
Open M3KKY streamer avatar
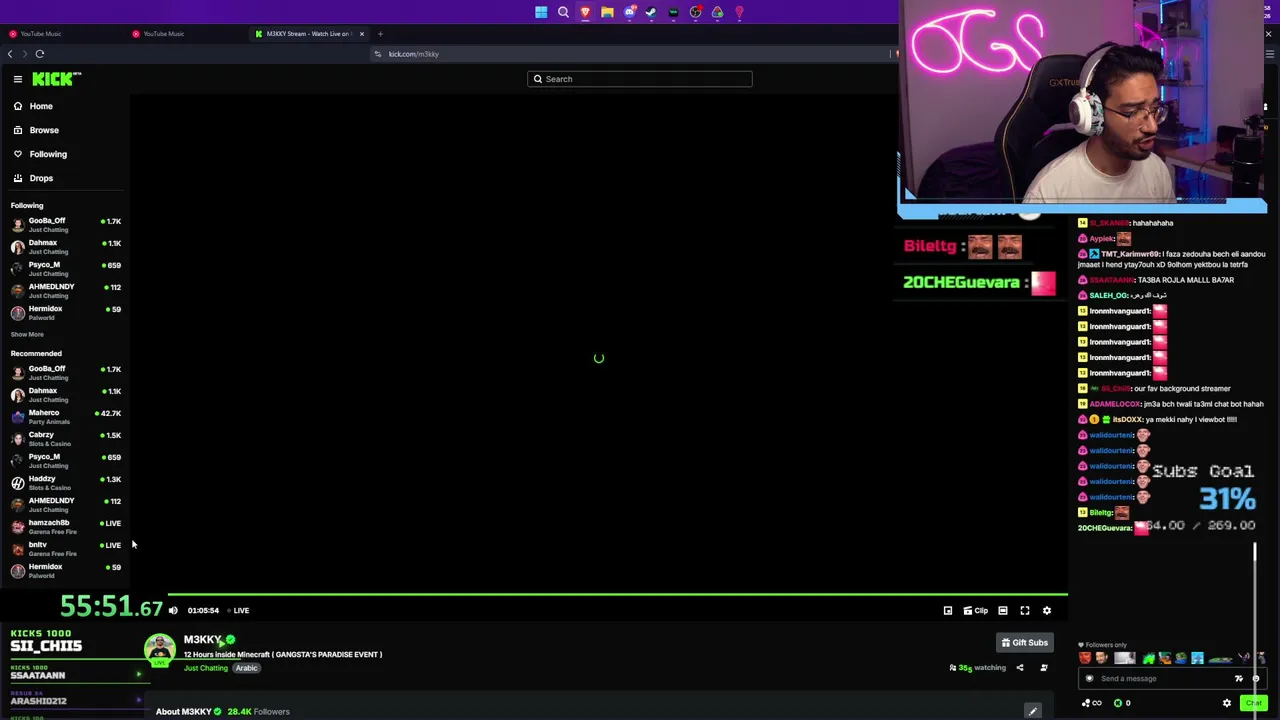pos(160,650)
